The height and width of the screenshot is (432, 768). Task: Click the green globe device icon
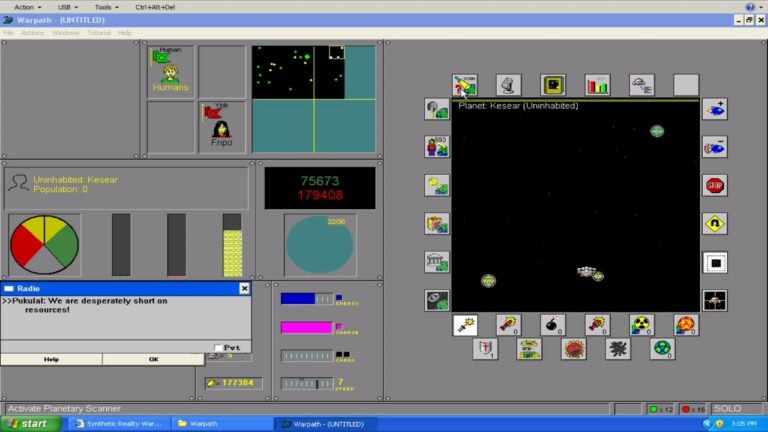tap(662, 349)
